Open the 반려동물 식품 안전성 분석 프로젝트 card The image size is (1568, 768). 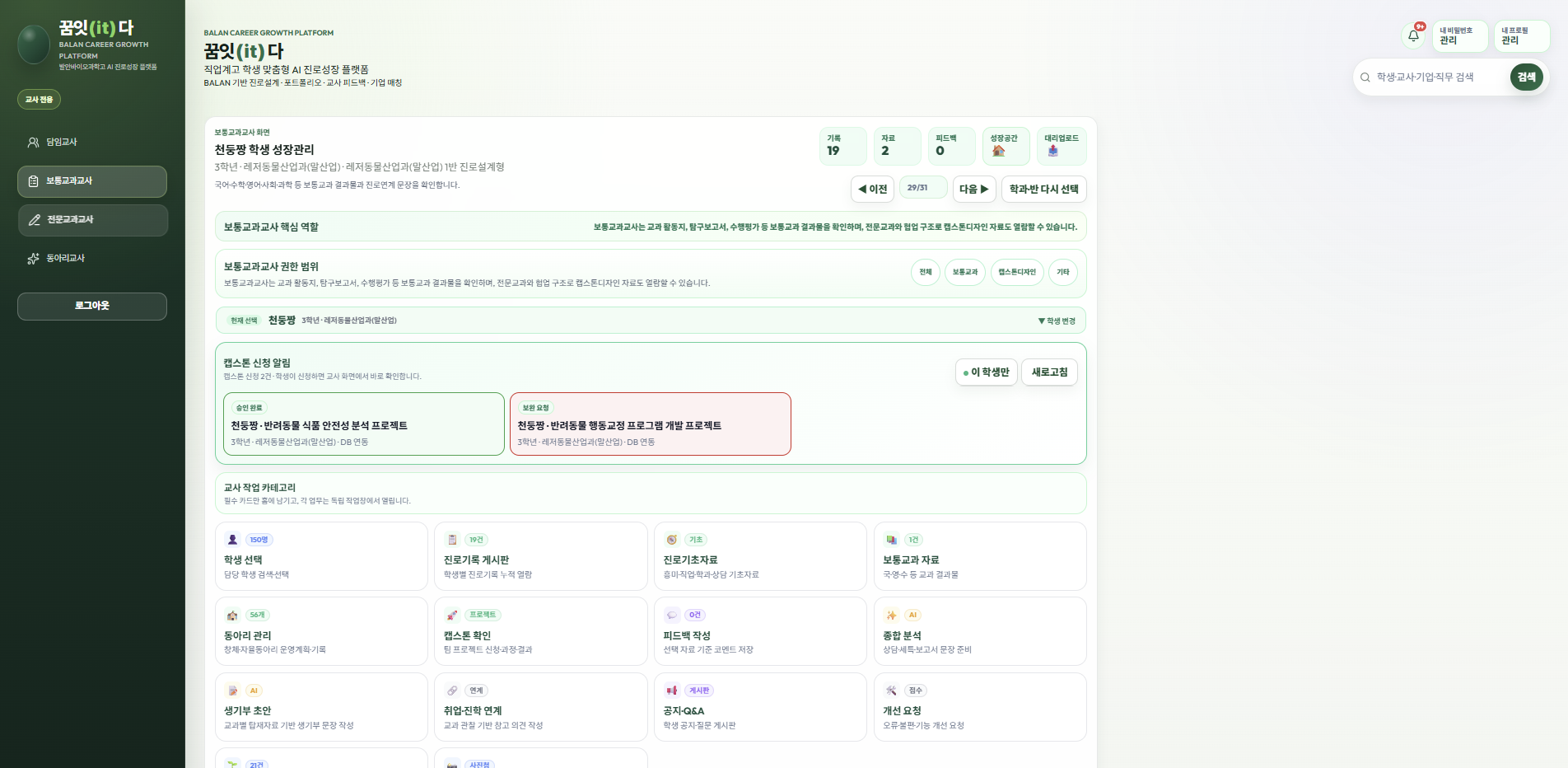(364, 424)
